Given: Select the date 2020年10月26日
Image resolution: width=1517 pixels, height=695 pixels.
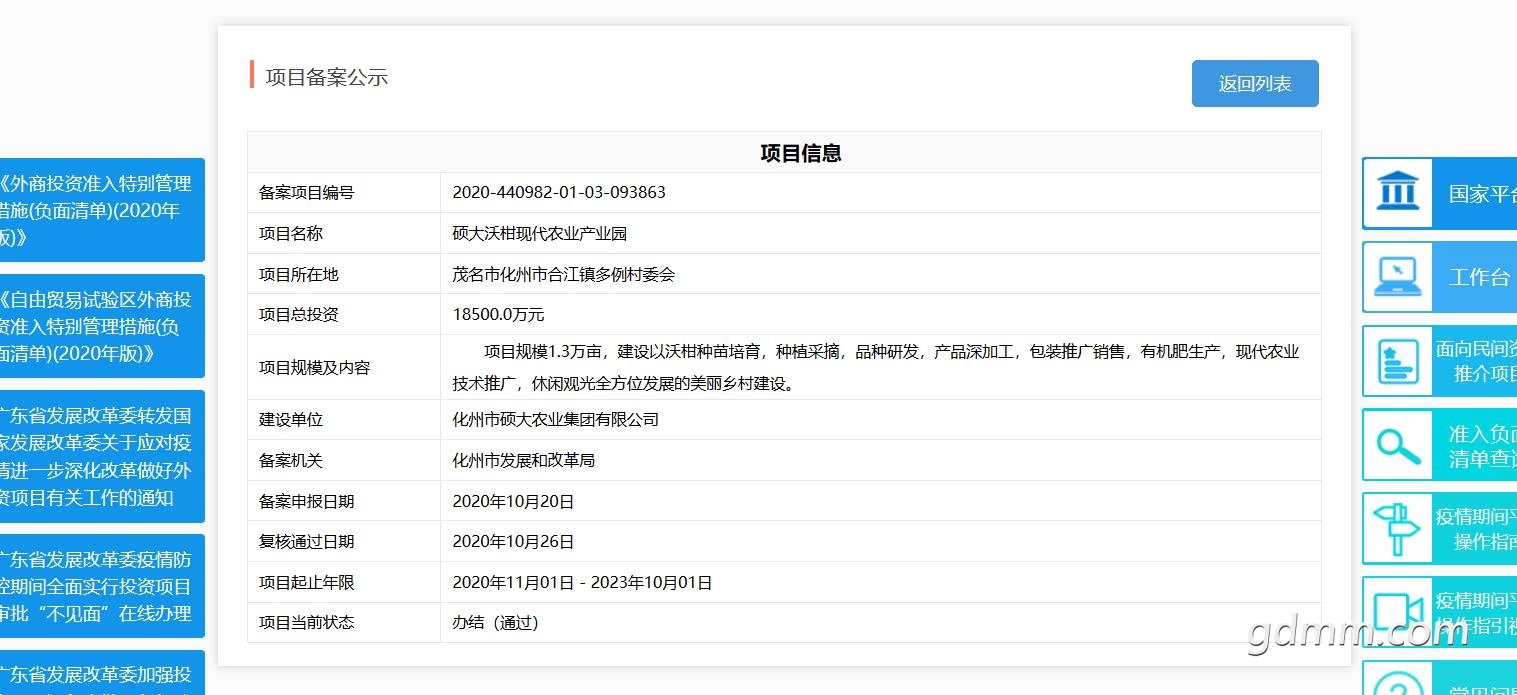Looking at the screenshot, I should (513, 542).
